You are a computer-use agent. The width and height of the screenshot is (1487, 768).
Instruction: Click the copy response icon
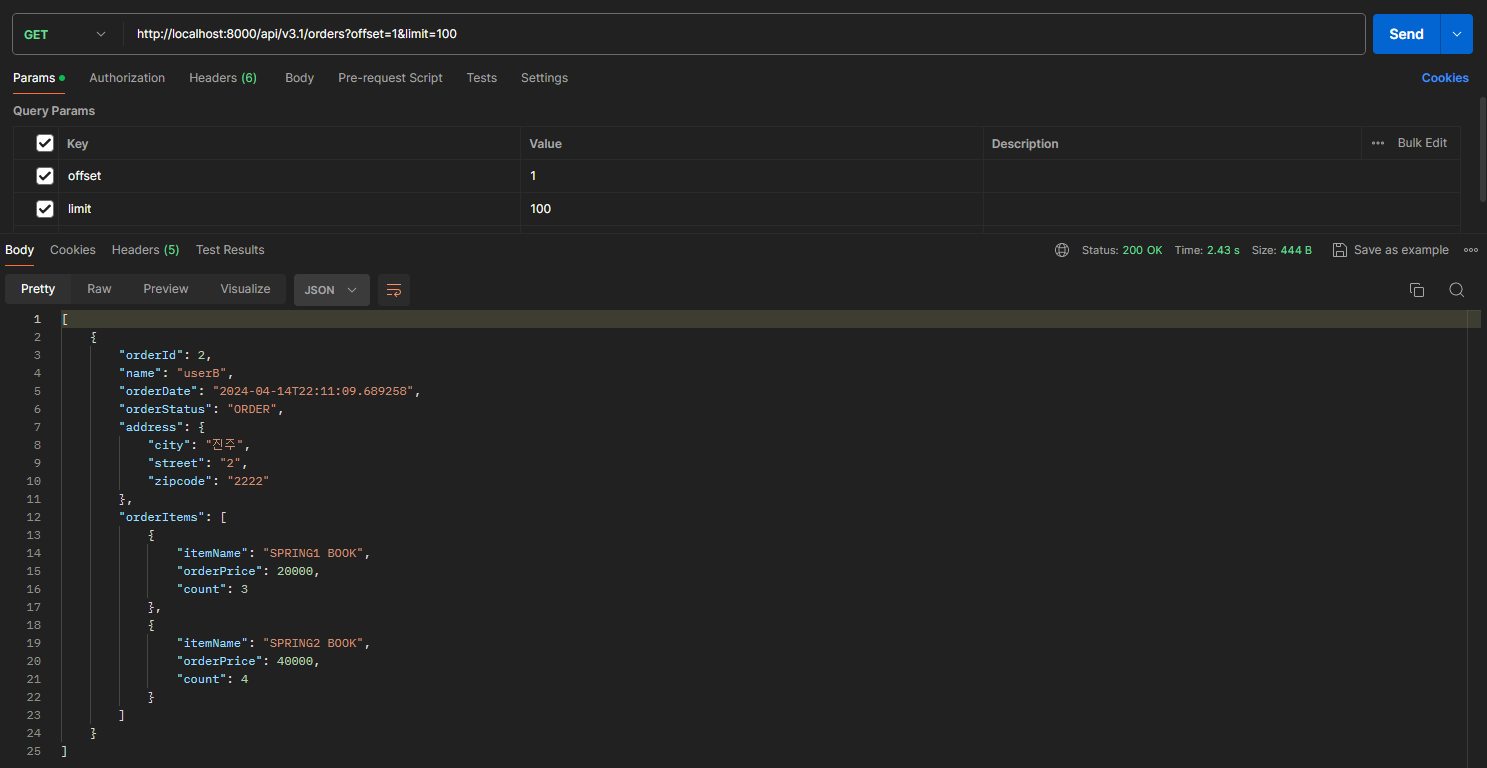tap(1417, 290)
